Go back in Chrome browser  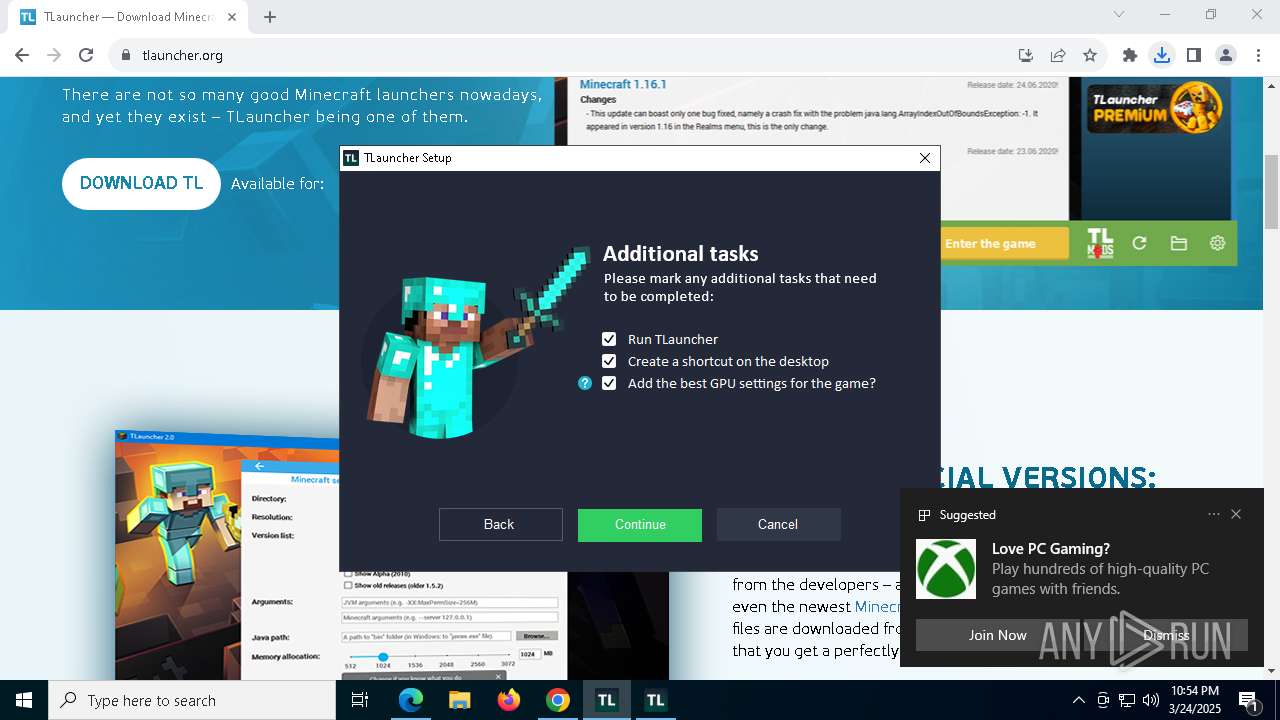click(22, 55)
